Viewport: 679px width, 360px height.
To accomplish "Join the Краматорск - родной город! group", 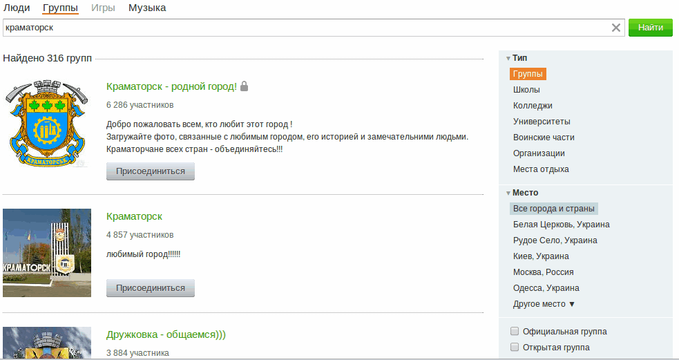I will pyautogui.click(x=150, y=171).
